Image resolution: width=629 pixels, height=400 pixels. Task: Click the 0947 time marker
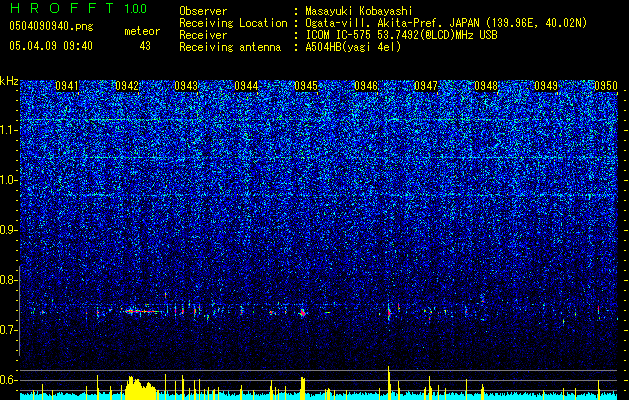(x=426, y=86)
